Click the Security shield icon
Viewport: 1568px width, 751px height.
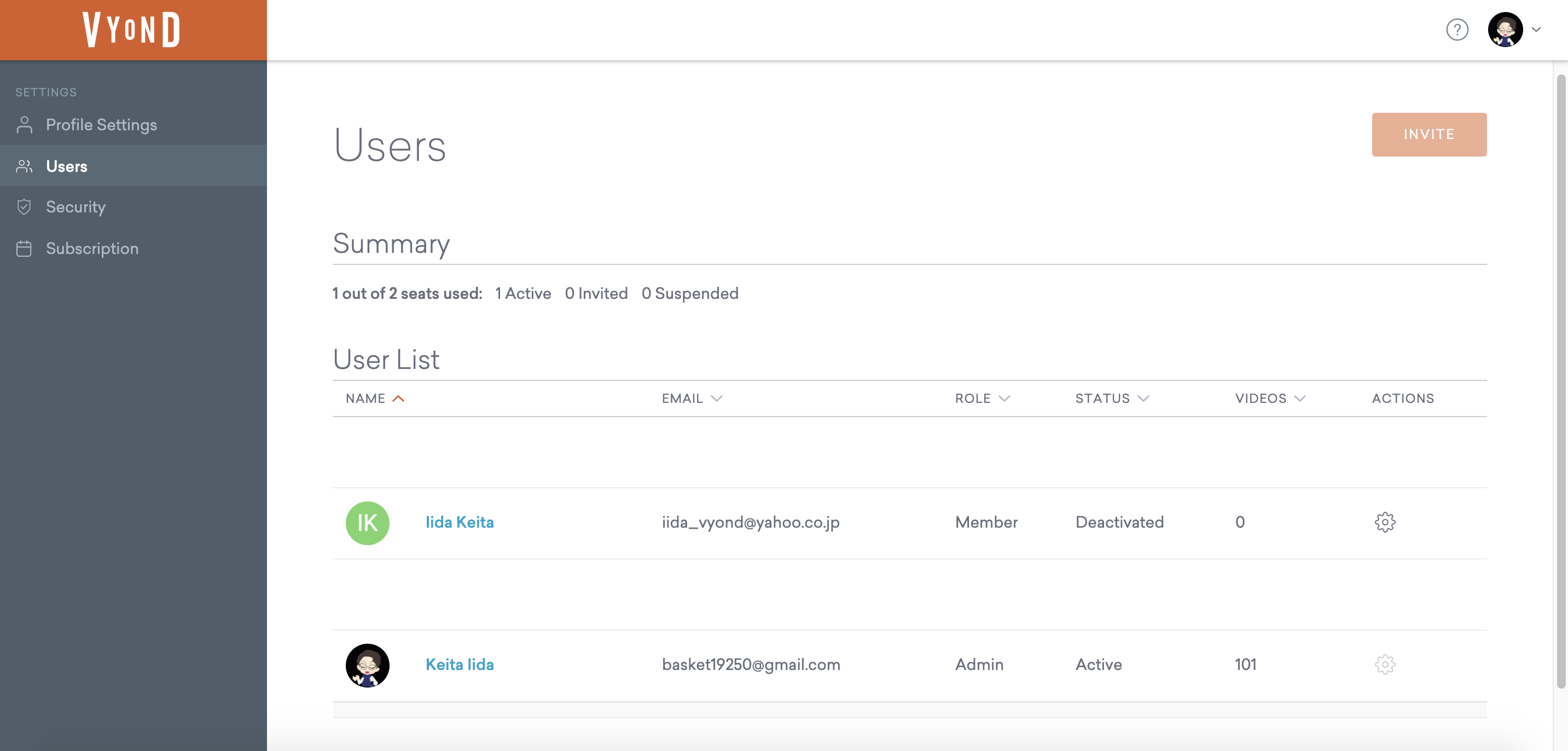(25, 207)
